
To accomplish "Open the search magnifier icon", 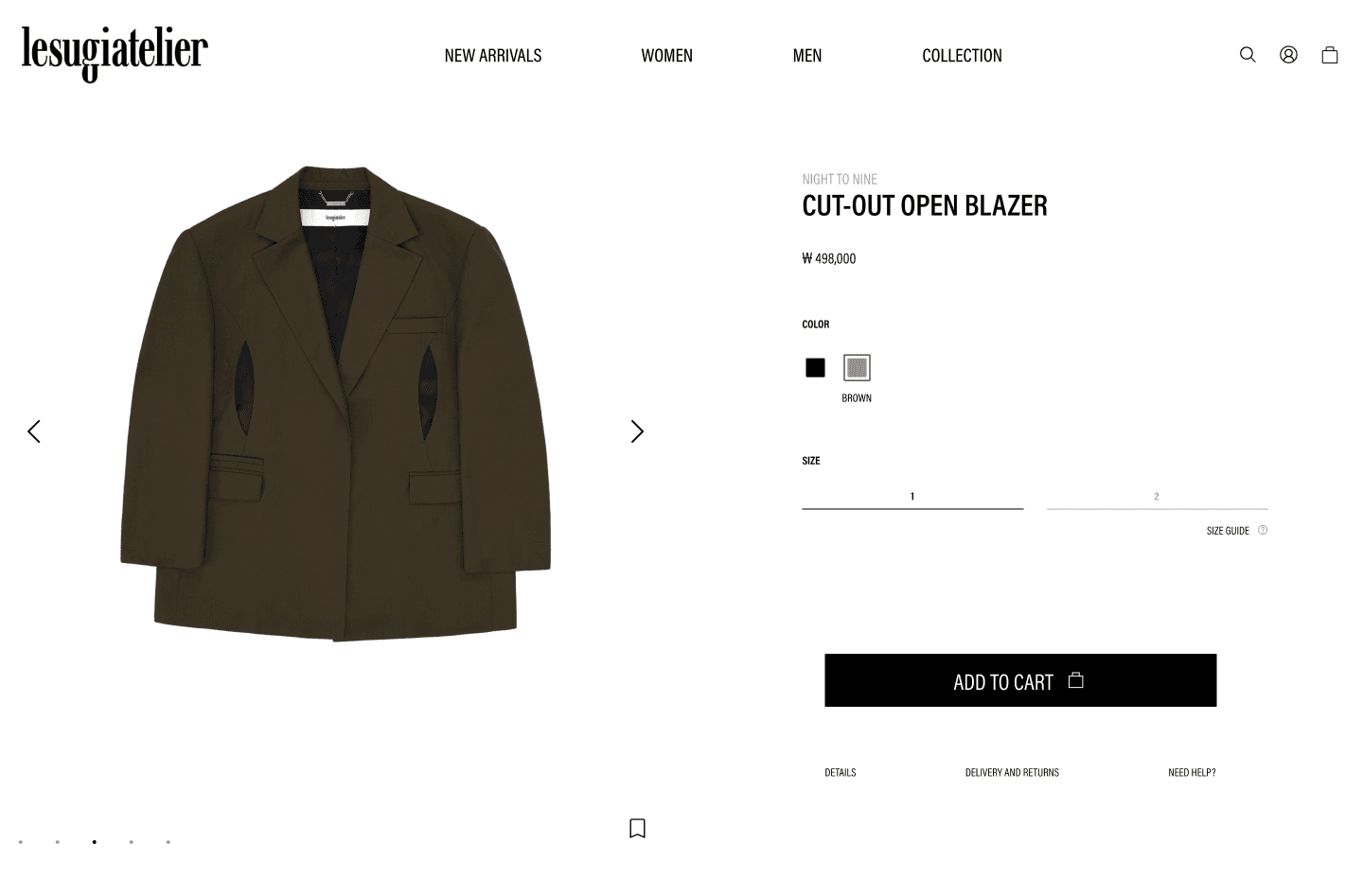I will tap(1248, 55).
